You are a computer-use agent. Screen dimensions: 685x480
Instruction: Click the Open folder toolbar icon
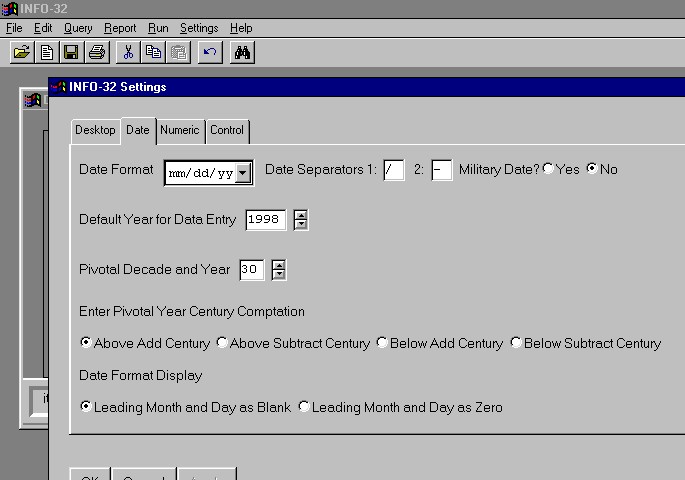(22, 52)
